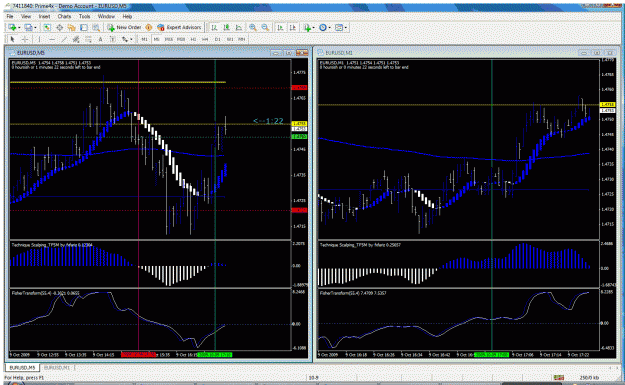Screen dimensions: 625x385
Task: Open the indicators list icon
Action: tap(307, 27)
